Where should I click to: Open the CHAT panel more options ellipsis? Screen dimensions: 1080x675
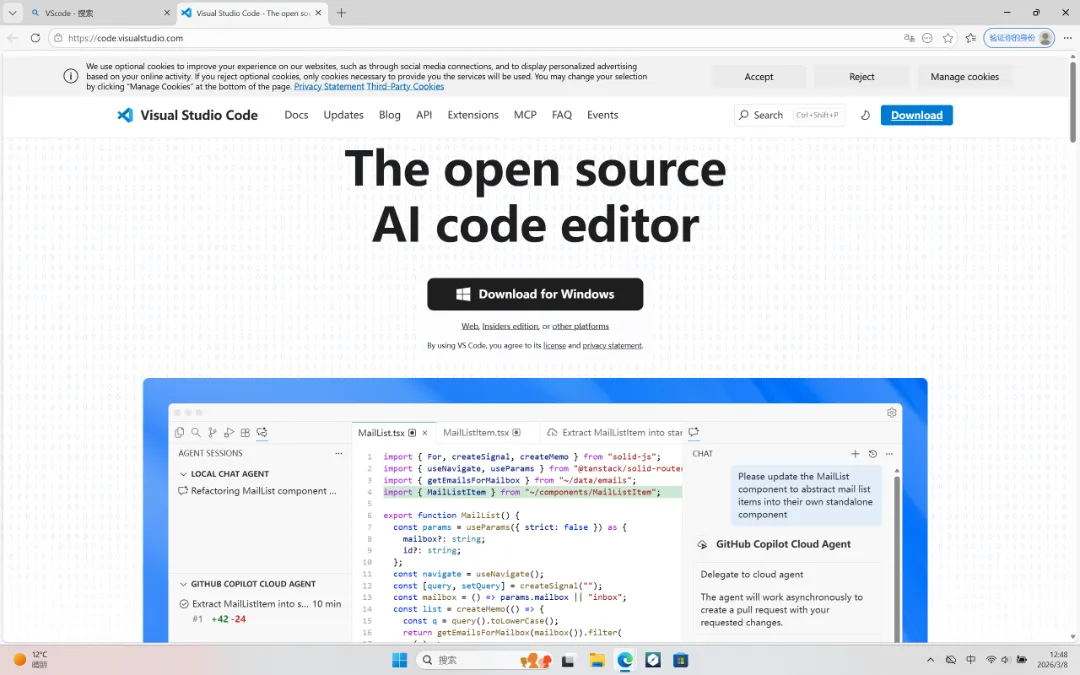[889, 454]
